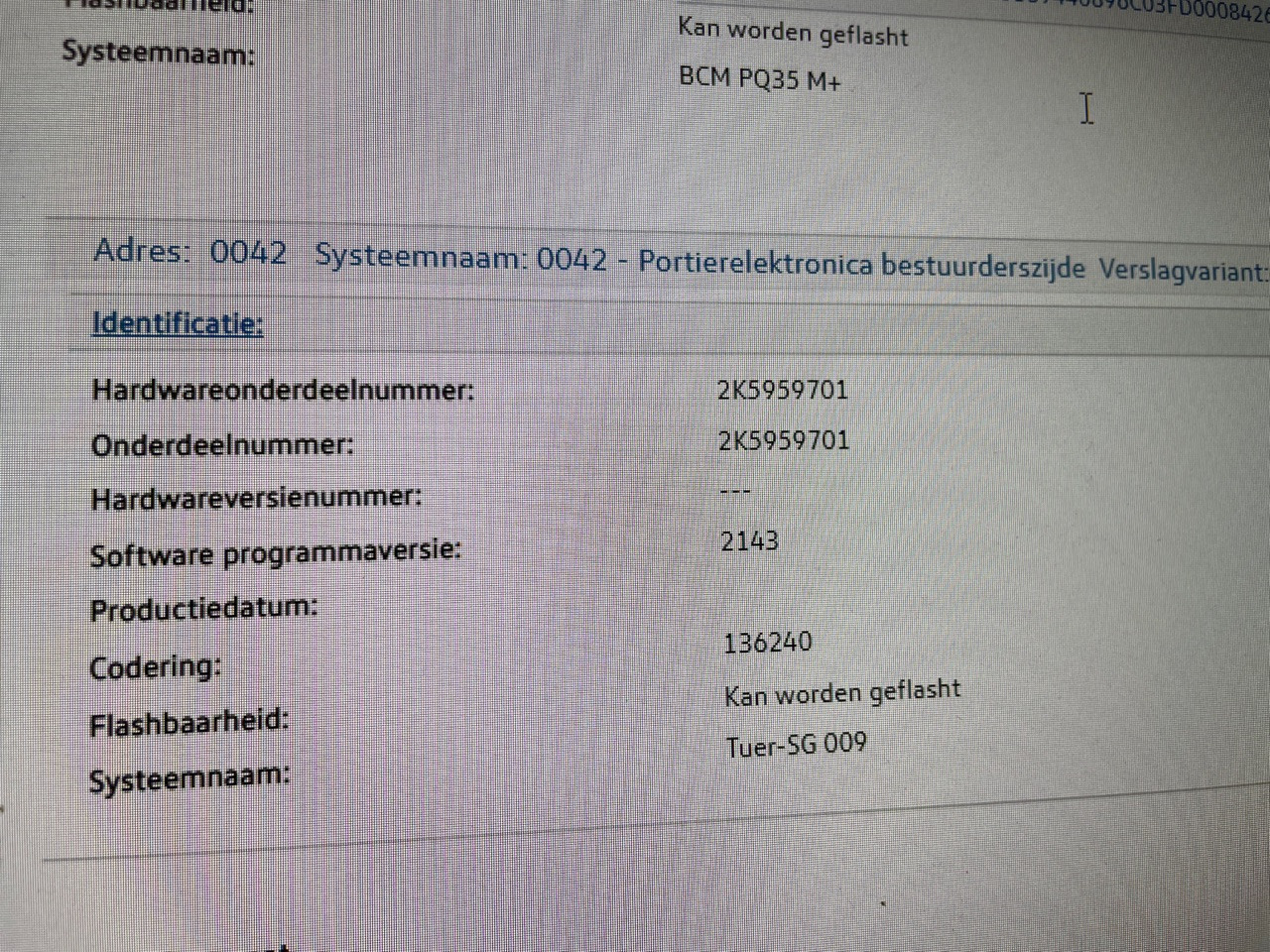This screenshot has height=952, width=1270.
Task: Click the bottom 'Systeemnaam:' label
Action: coord(190,777)
